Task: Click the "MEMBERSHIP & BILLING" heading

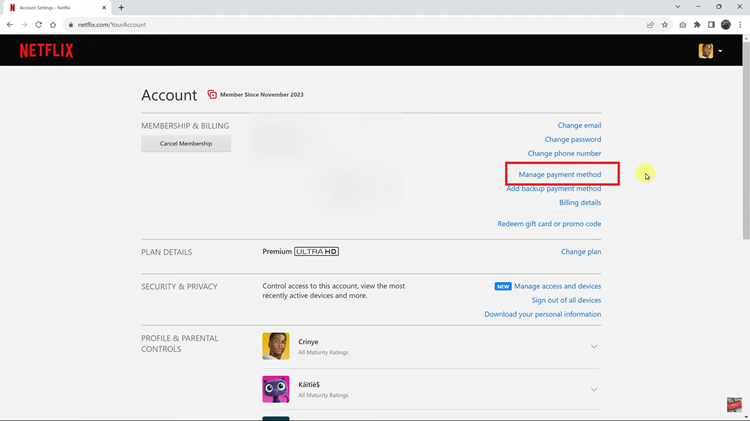Action: tap(185, 126)
